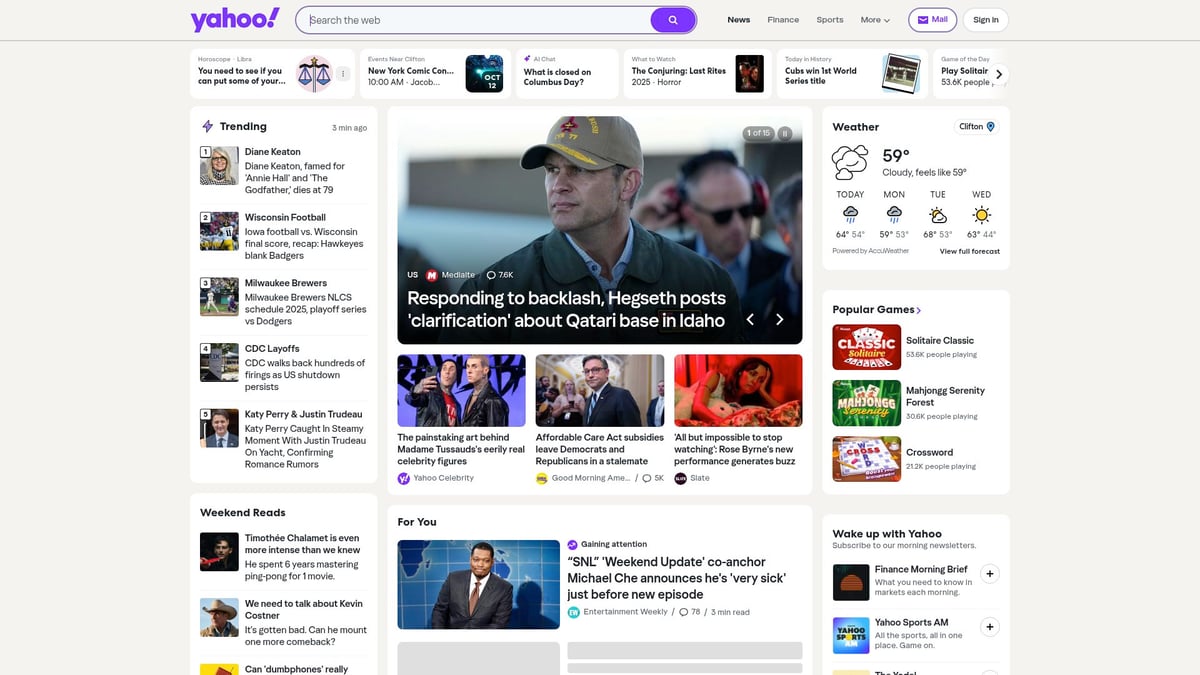The width and height of the screenshot is (1200, 675).
Task: Open Affordable Care Act subsidies headline
Action: click(599, 450)
